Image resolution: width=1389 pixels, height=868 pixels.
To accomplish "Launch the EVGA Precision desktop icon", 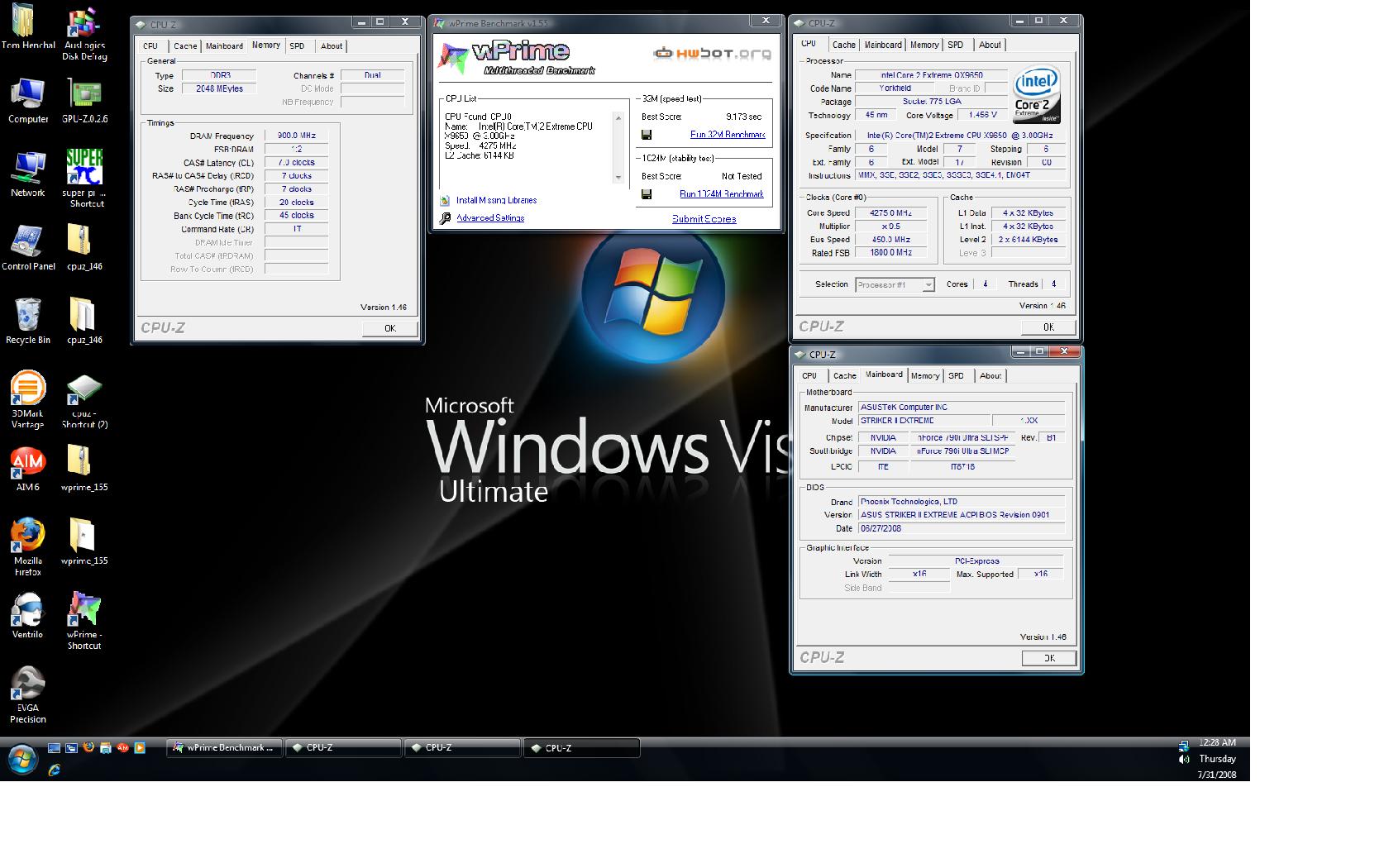I will pos(28,694).
